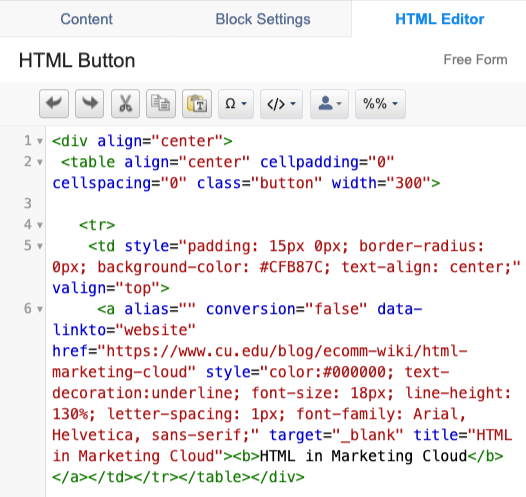The width and height of the screenshot is (526, 497).
Task: Click the Paste as text icon
Action: 197,104
